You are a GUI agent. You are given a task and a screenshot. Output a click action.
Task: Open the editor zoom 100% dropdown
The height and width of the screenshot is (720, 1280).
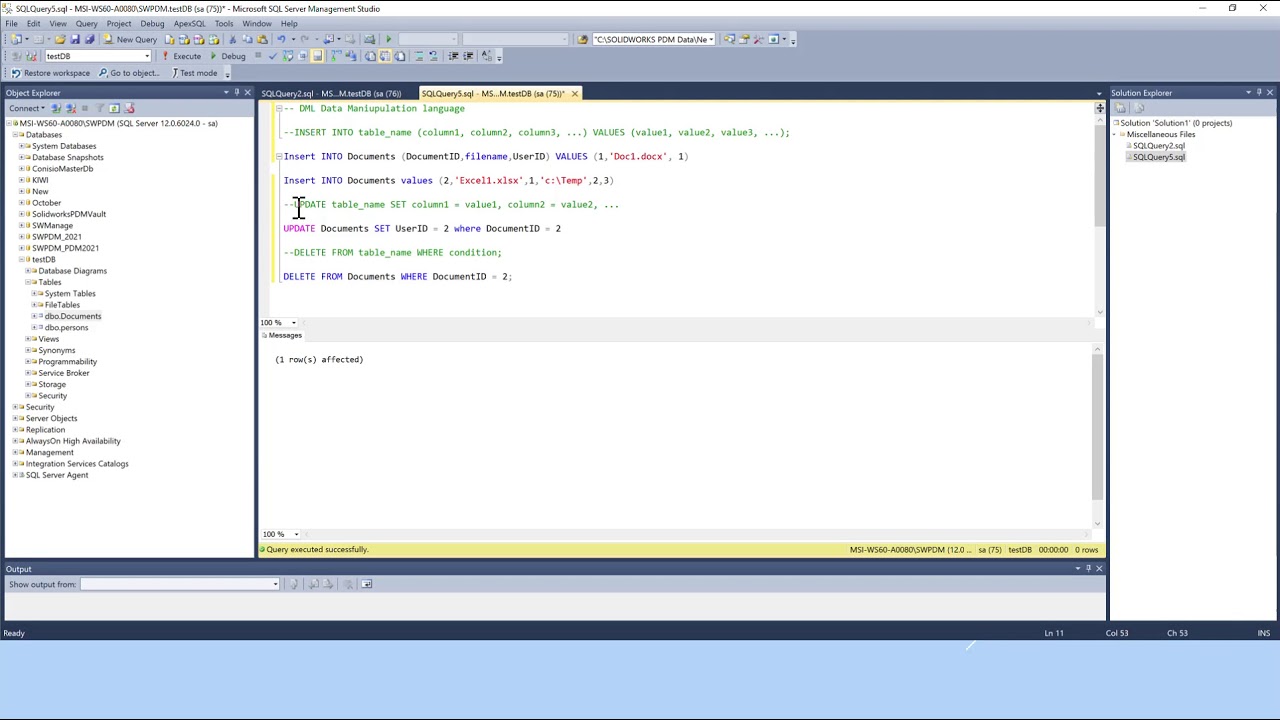(293, 322)
